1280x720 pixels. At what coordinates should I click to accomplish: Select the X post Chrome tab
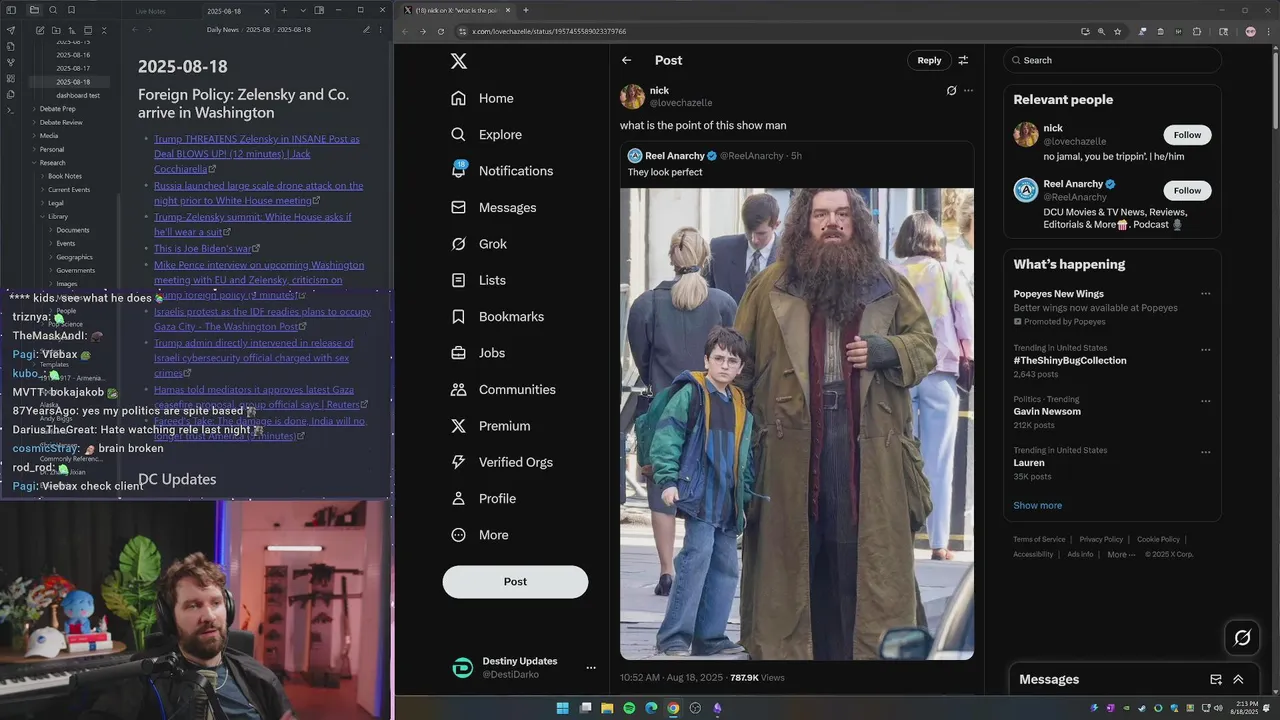point(455,10)
